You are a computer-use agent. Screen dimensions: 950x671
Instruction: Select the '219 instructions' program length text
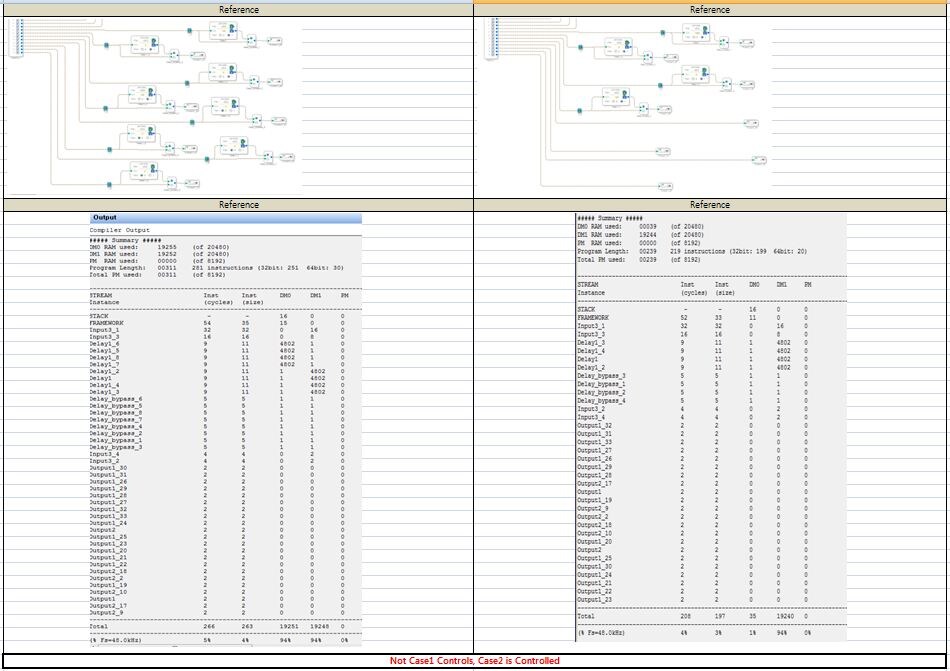click(x=697, y=251)
